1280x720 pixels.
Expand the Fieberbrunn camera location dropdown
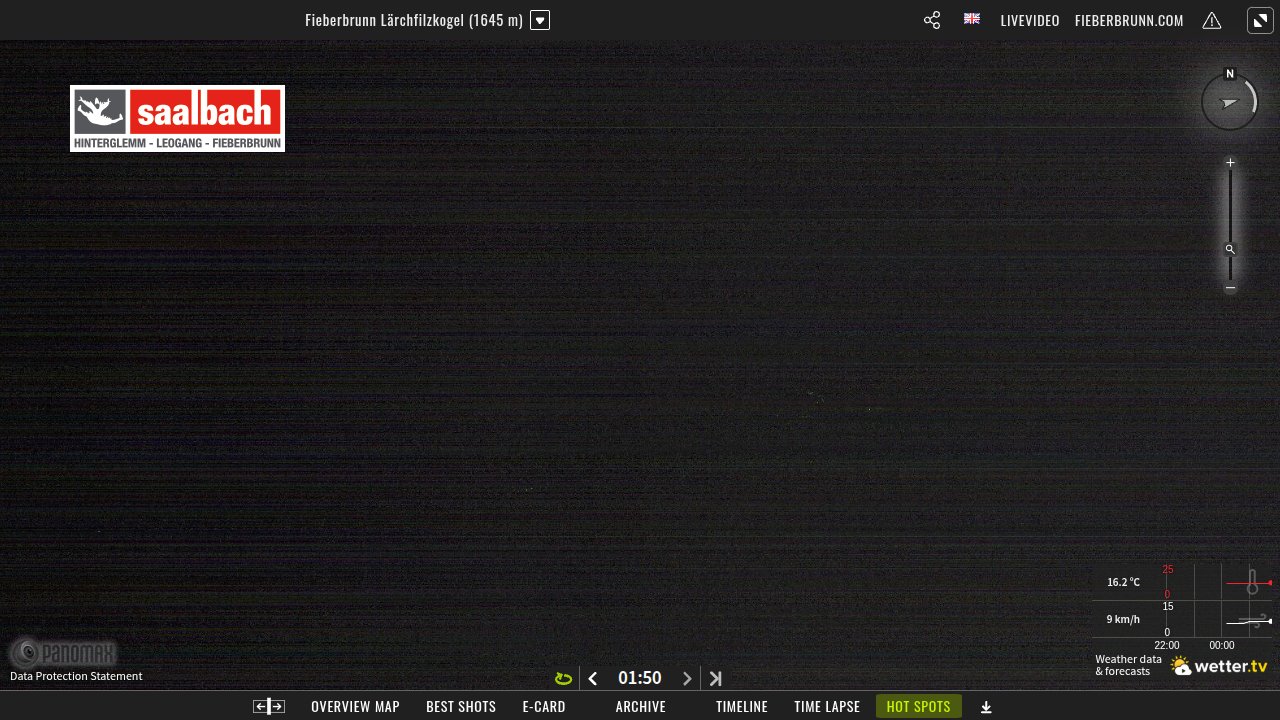(540, 20)
